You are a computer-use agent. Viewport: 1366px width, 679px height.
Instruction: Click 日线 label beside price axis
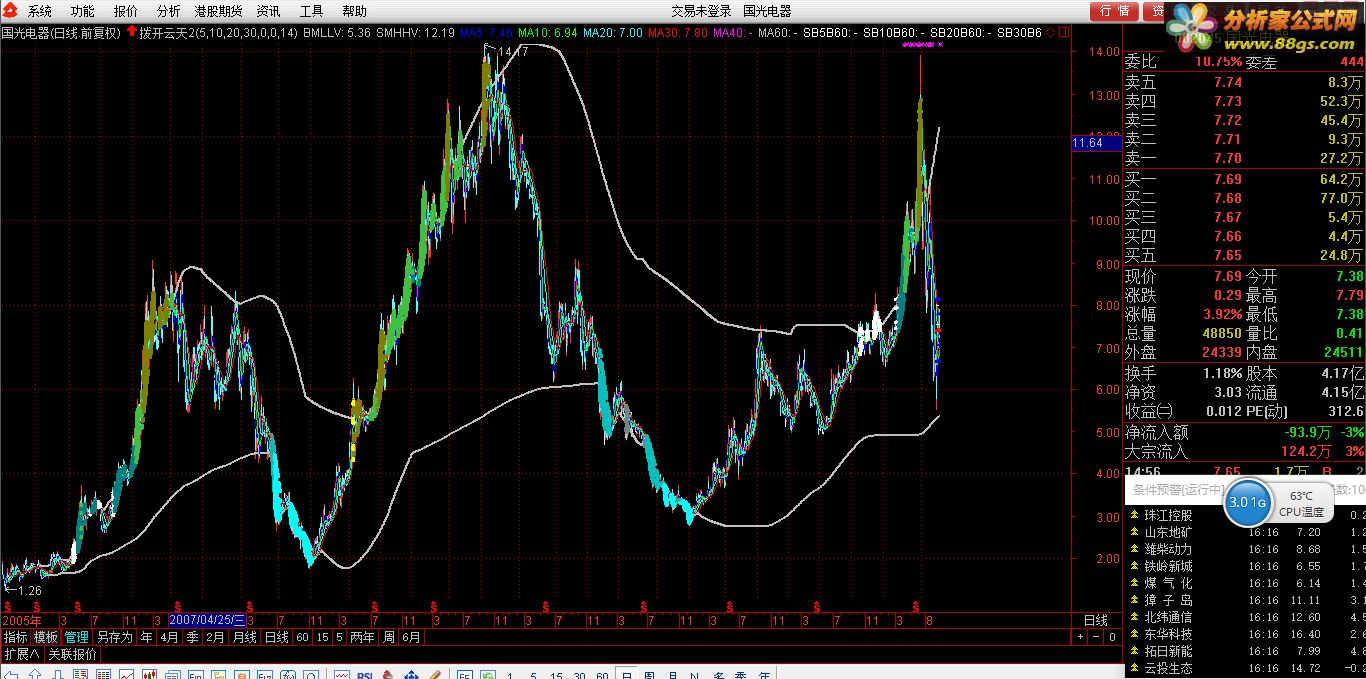[x=1096, y=620]
